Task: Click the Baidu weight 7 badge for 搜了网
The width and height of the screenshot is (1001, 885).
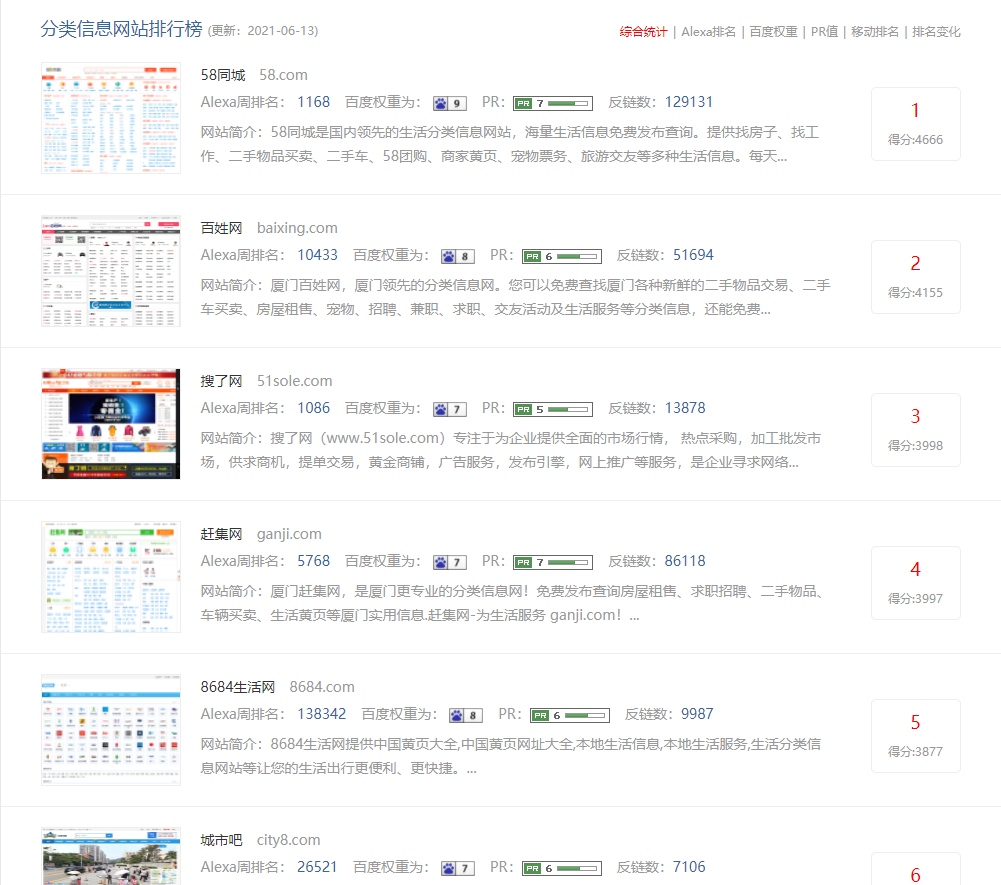Action: (x=450, y=409)
